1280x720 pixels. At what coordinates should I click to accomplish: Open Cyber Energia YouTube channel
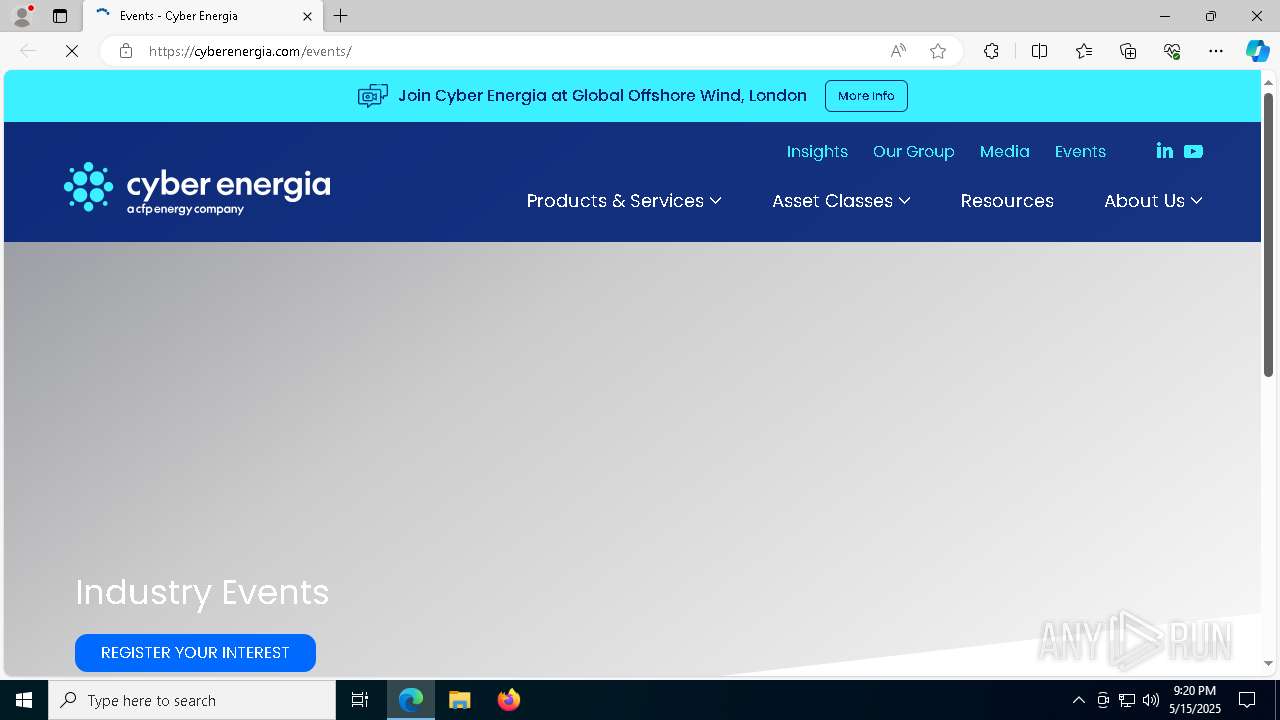[1193, 151]
